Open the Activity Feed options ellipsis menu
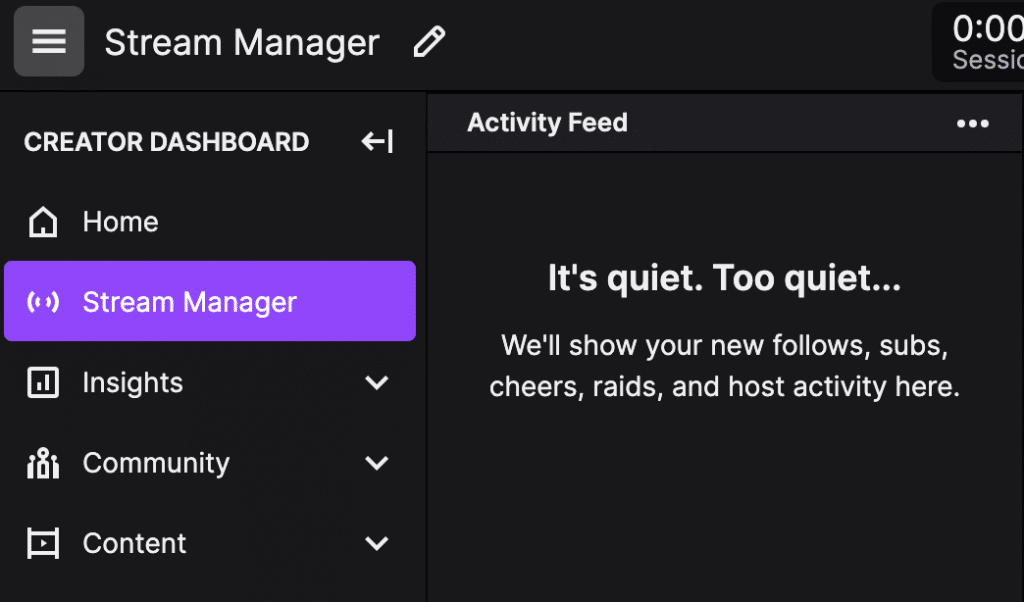 coord(972,123)
